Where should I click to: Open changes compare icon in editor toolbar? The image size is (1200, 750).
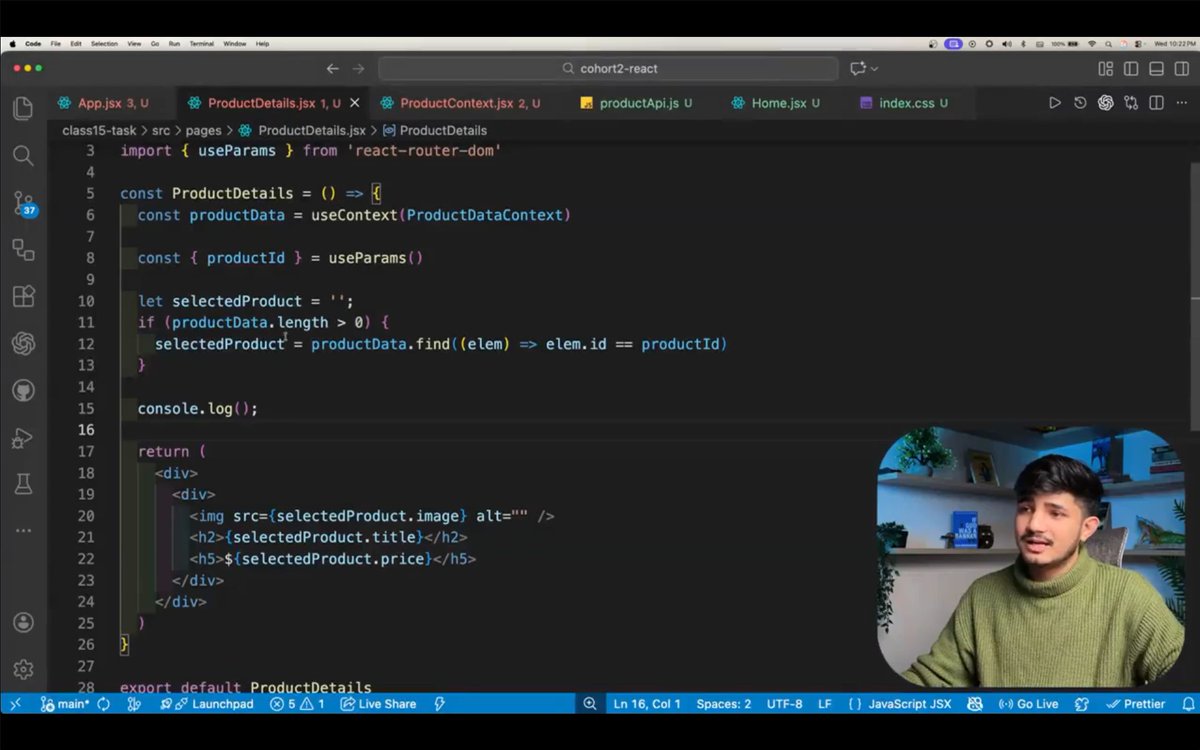(1131, 103)
